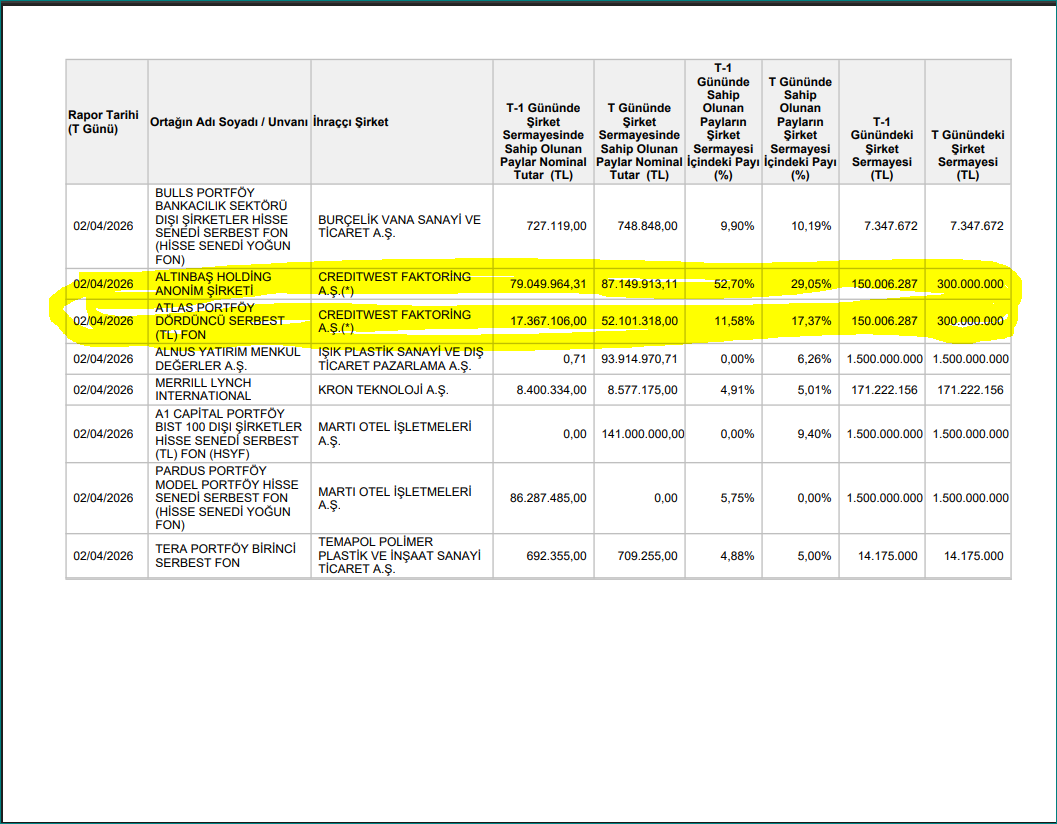Screen dimensions: 1057x824
Task: Click the value 8.400.334,00
Action: pyautogui.click(x=551, y=390)
